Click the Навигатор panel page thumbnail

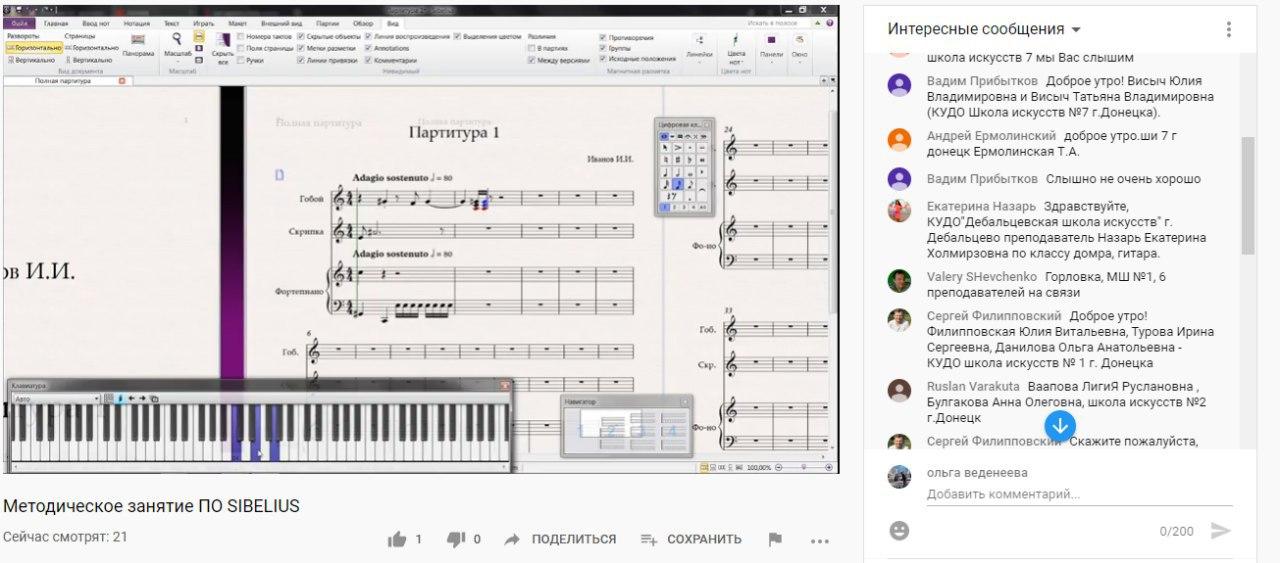click(x=625, y=430)
